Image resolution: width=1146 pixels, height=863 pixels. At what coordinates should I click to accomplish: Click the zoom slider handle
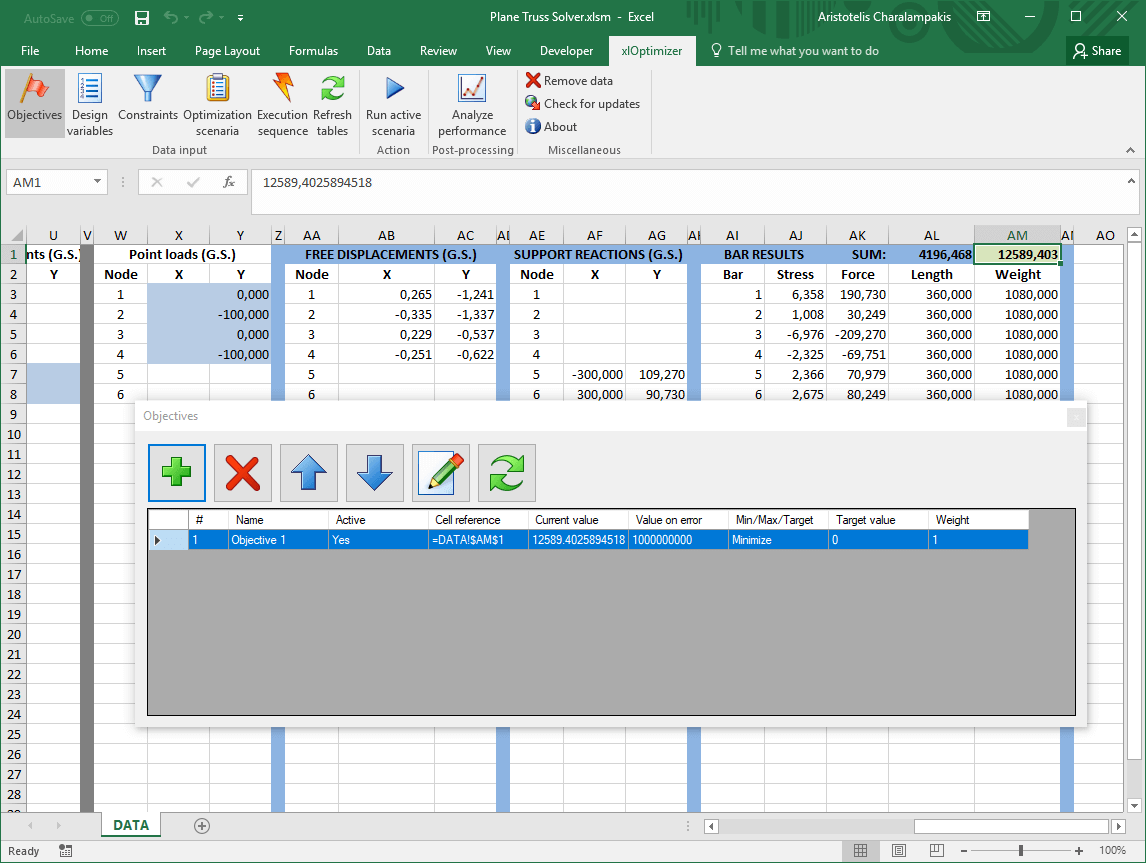click(x=1020, y=851)
